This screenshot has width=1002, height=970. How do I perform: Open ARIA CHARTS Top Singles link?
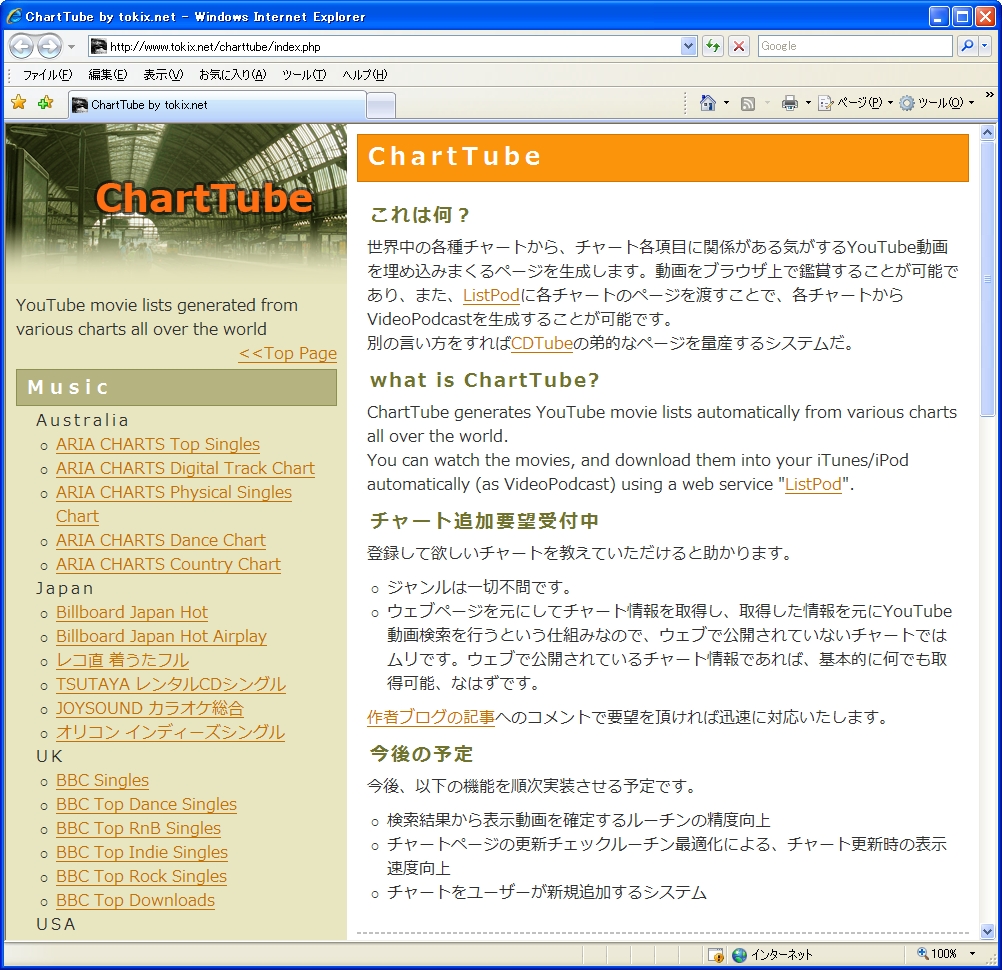coord(158,444)
